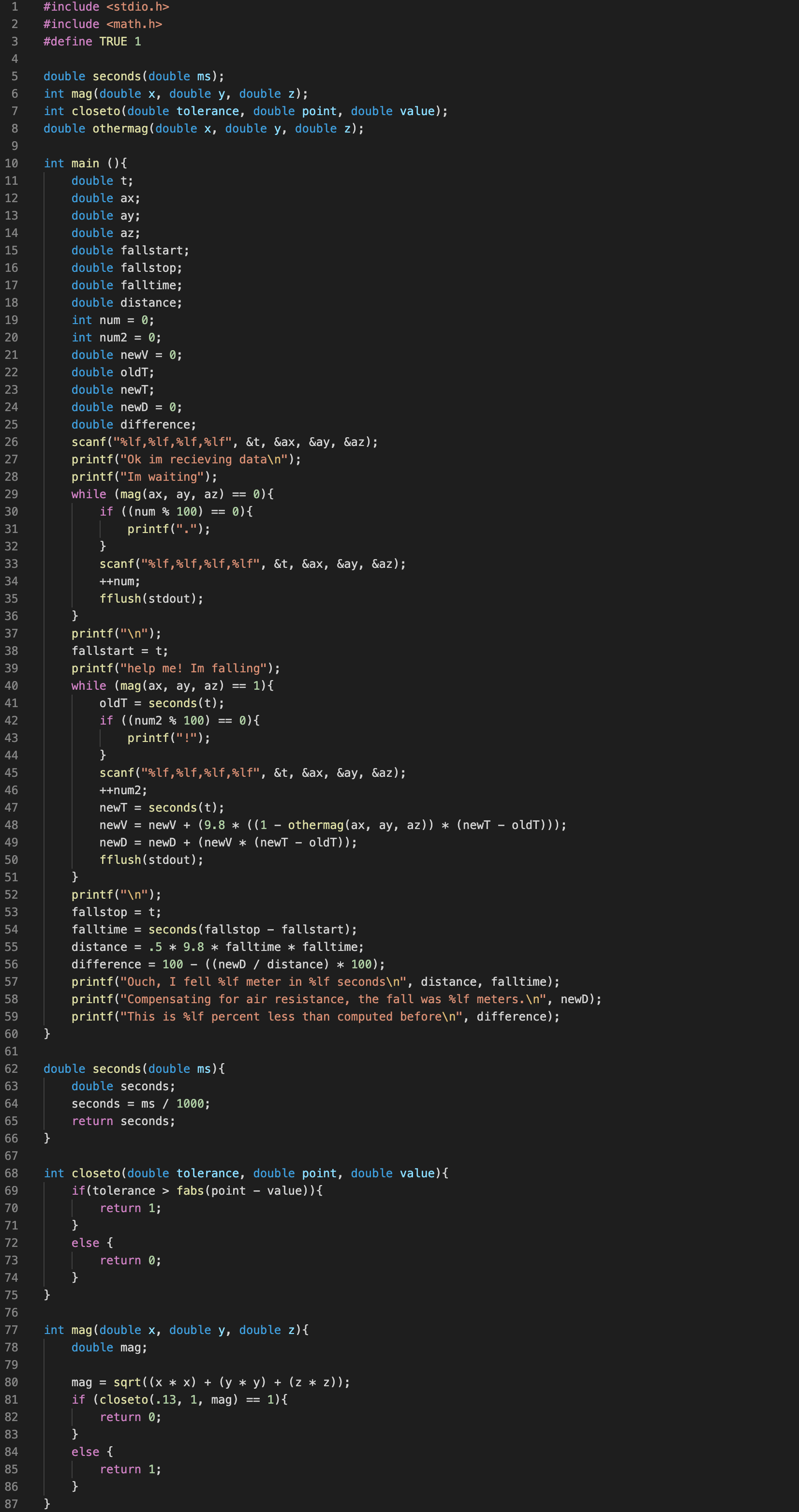The height and width of the screenshot is (1512, 799).
Task: Click 'newT = seconds(t);' line
Action: click(x=162, y=808)
